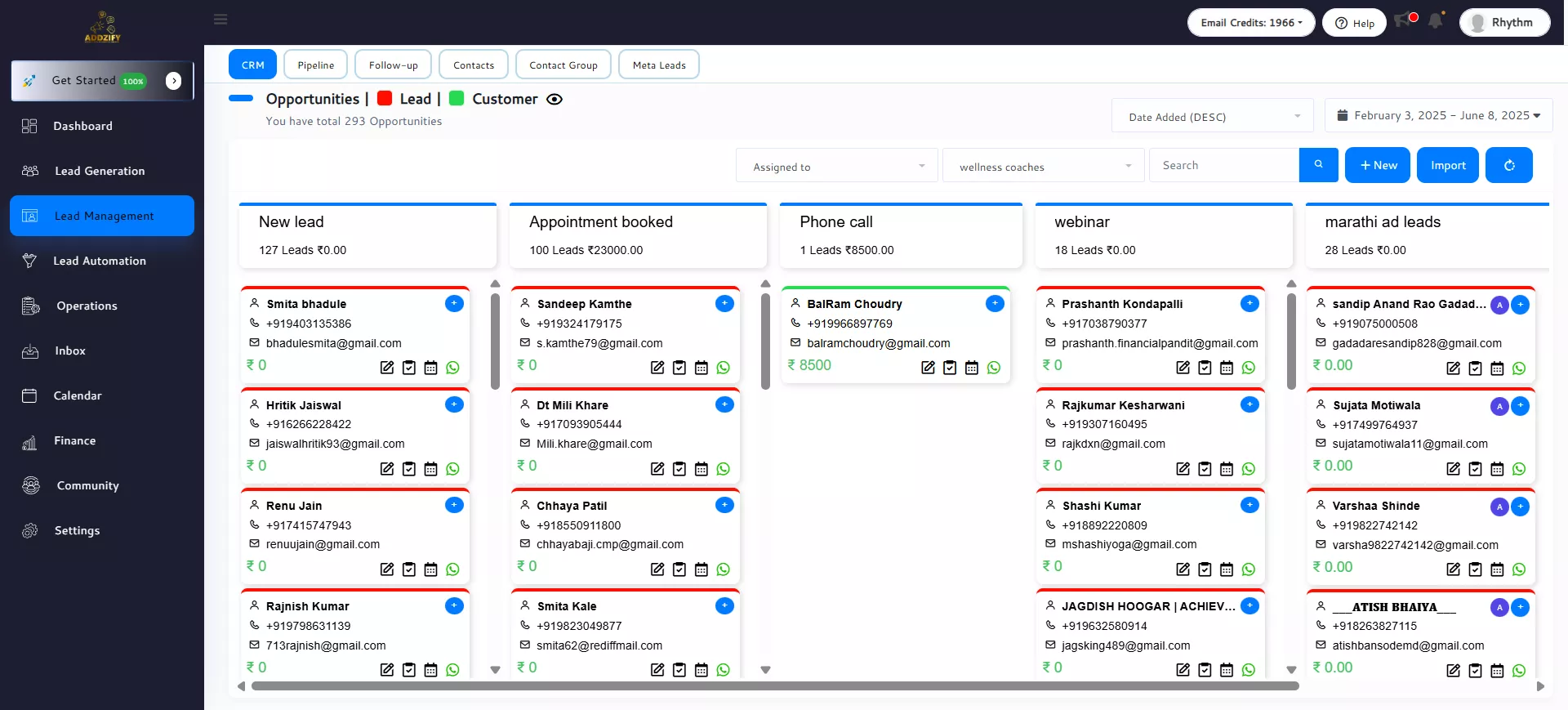Open WhatsApp chat for Smita bhadule
1568x710 pixels.
[453, 368]
